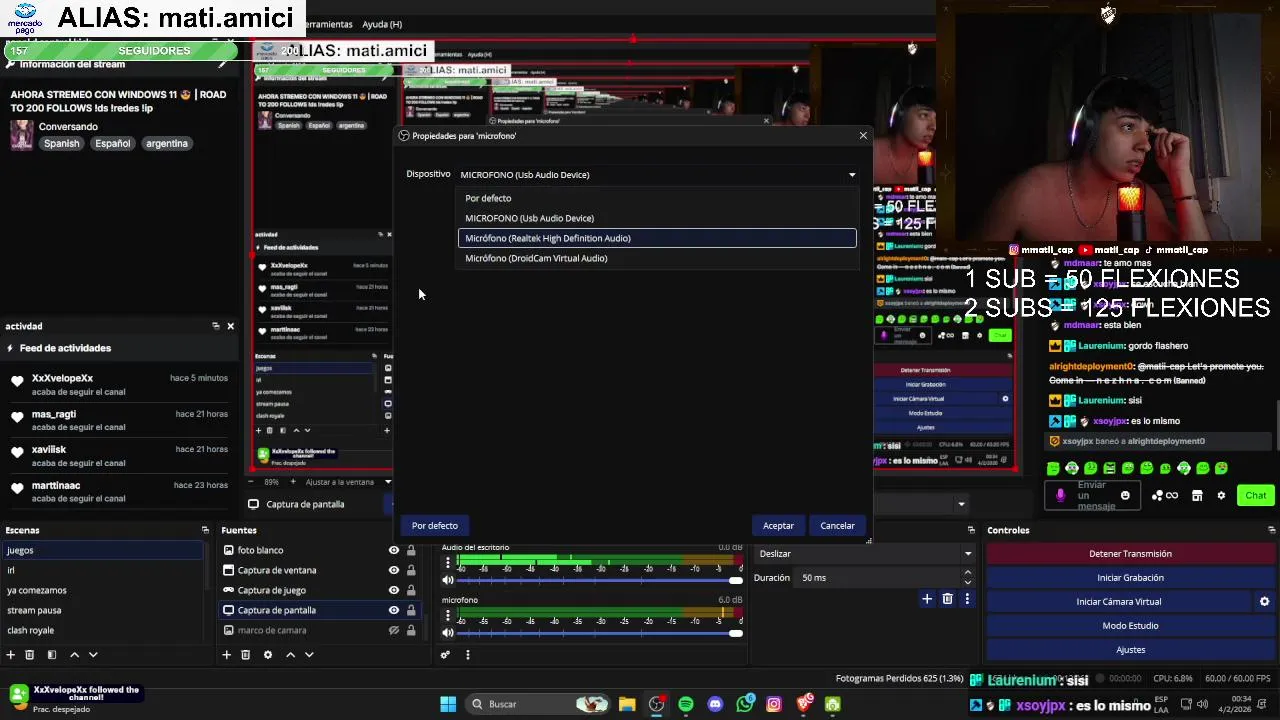Hide the Captura de pantalla source
Screen dimensions: 1280x720
(394, 610)
